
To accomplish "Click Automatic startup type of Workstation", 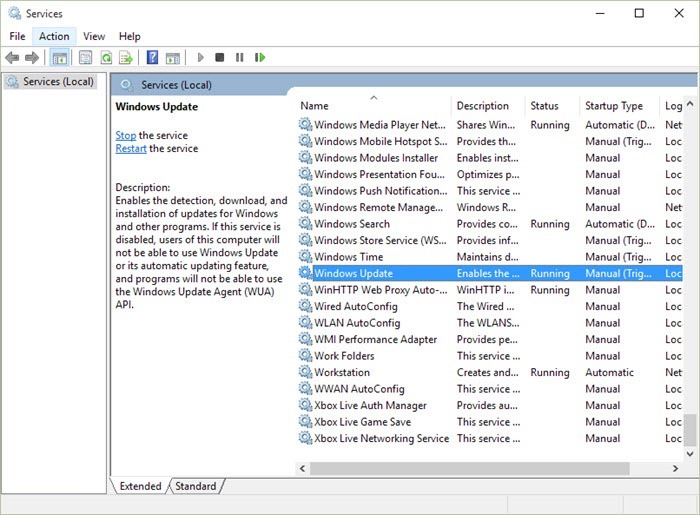I will tap(609, 372).
